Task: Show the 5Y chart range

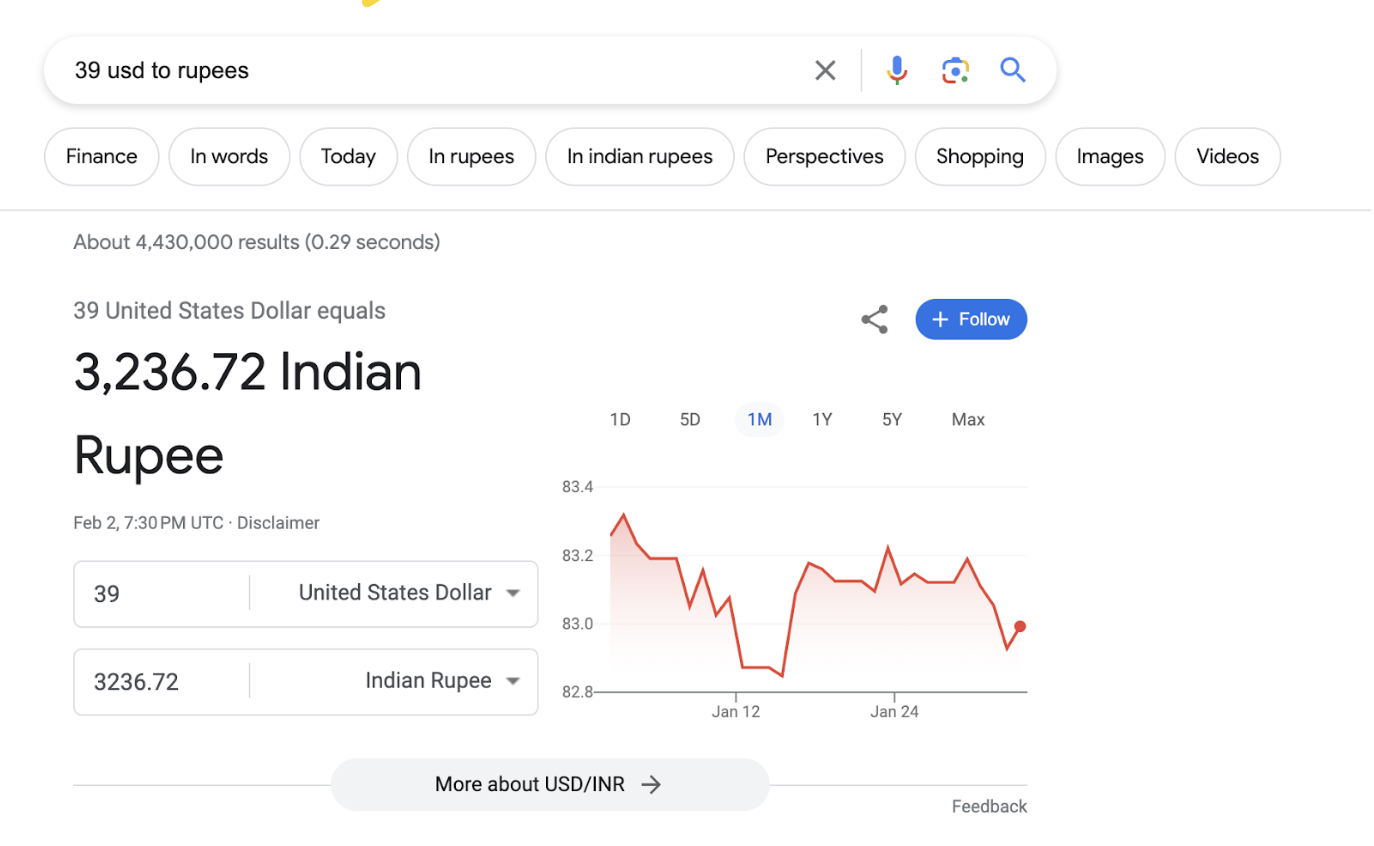Action: coord(892,420)
